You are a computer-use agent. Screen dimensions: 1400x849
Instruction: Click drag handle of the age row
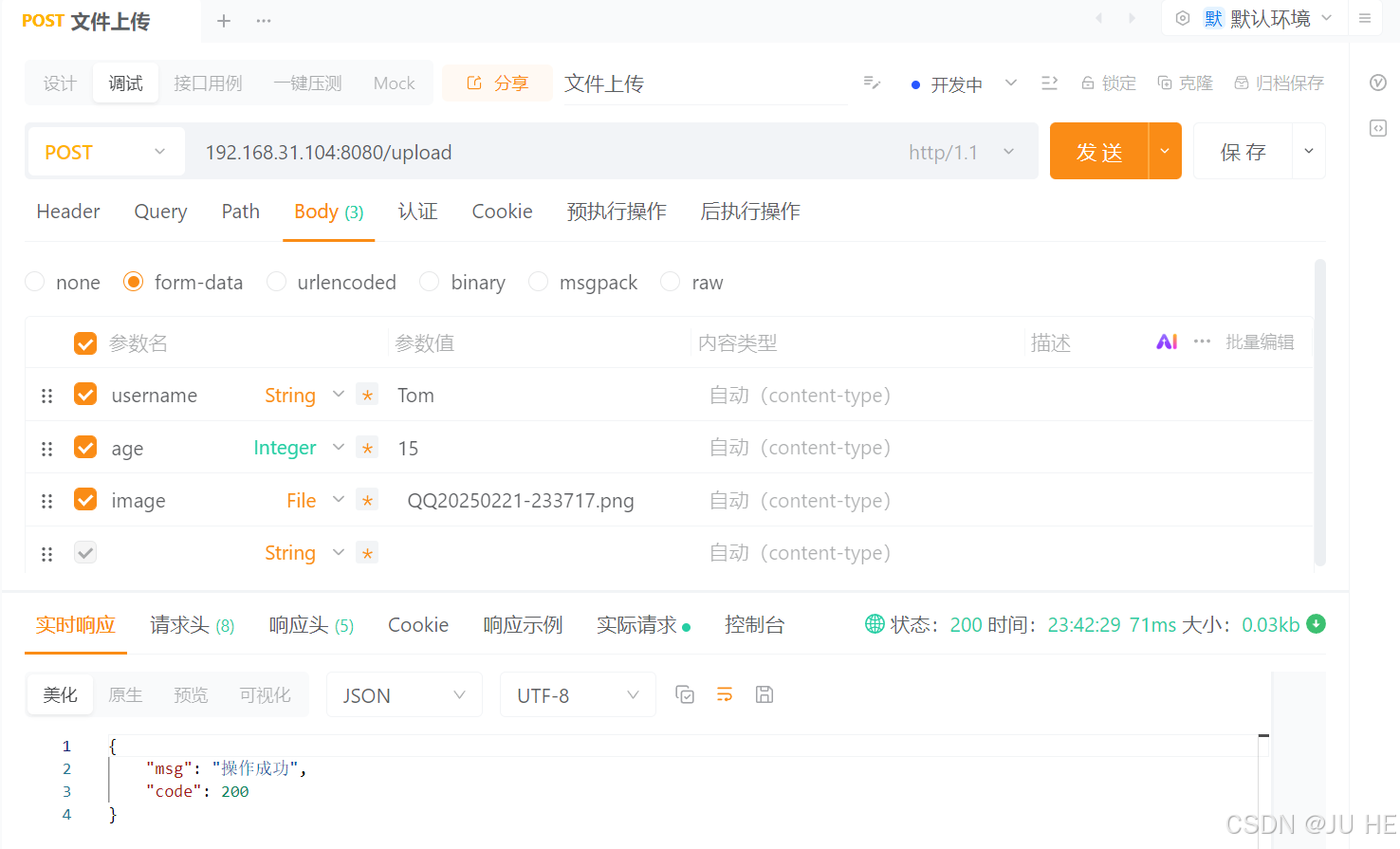[46, 449]
